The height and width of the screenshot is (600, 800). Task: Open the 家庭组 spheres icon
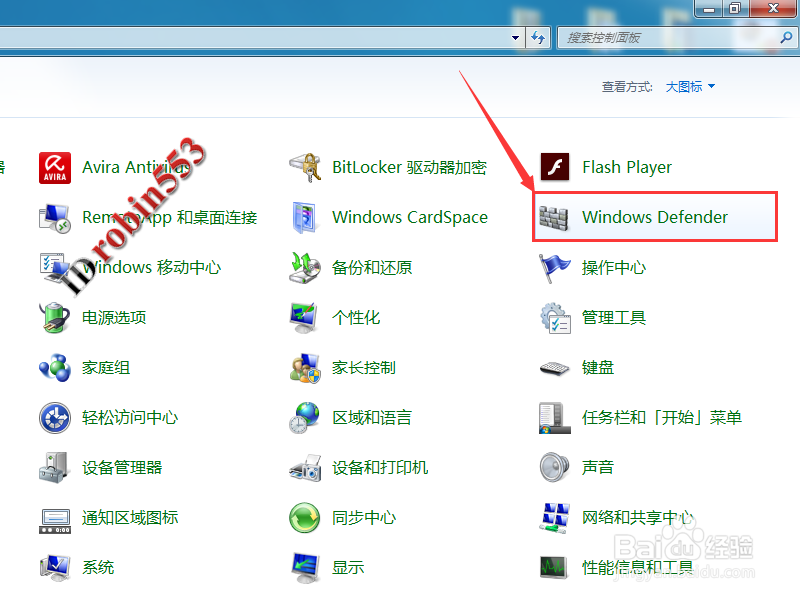pyautogui.click(x=55, y=367)
